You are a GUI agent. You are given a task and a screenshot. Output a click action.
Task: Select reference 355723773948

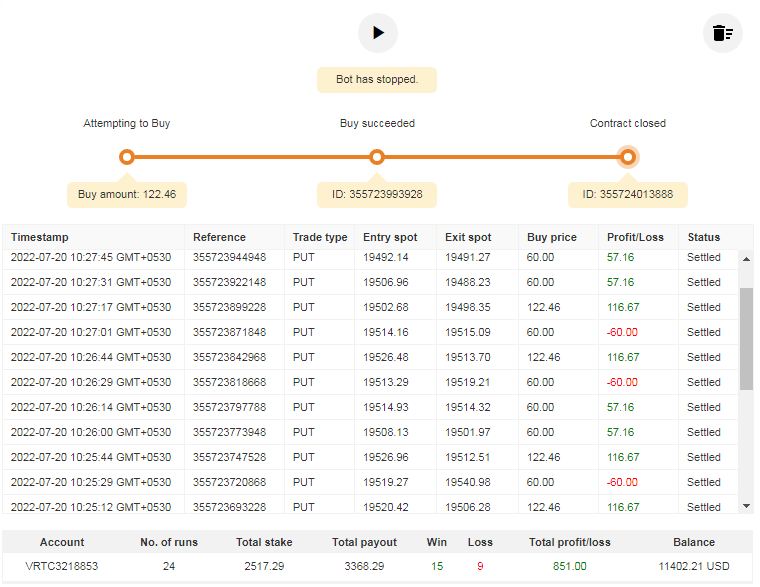coord(229,432)
